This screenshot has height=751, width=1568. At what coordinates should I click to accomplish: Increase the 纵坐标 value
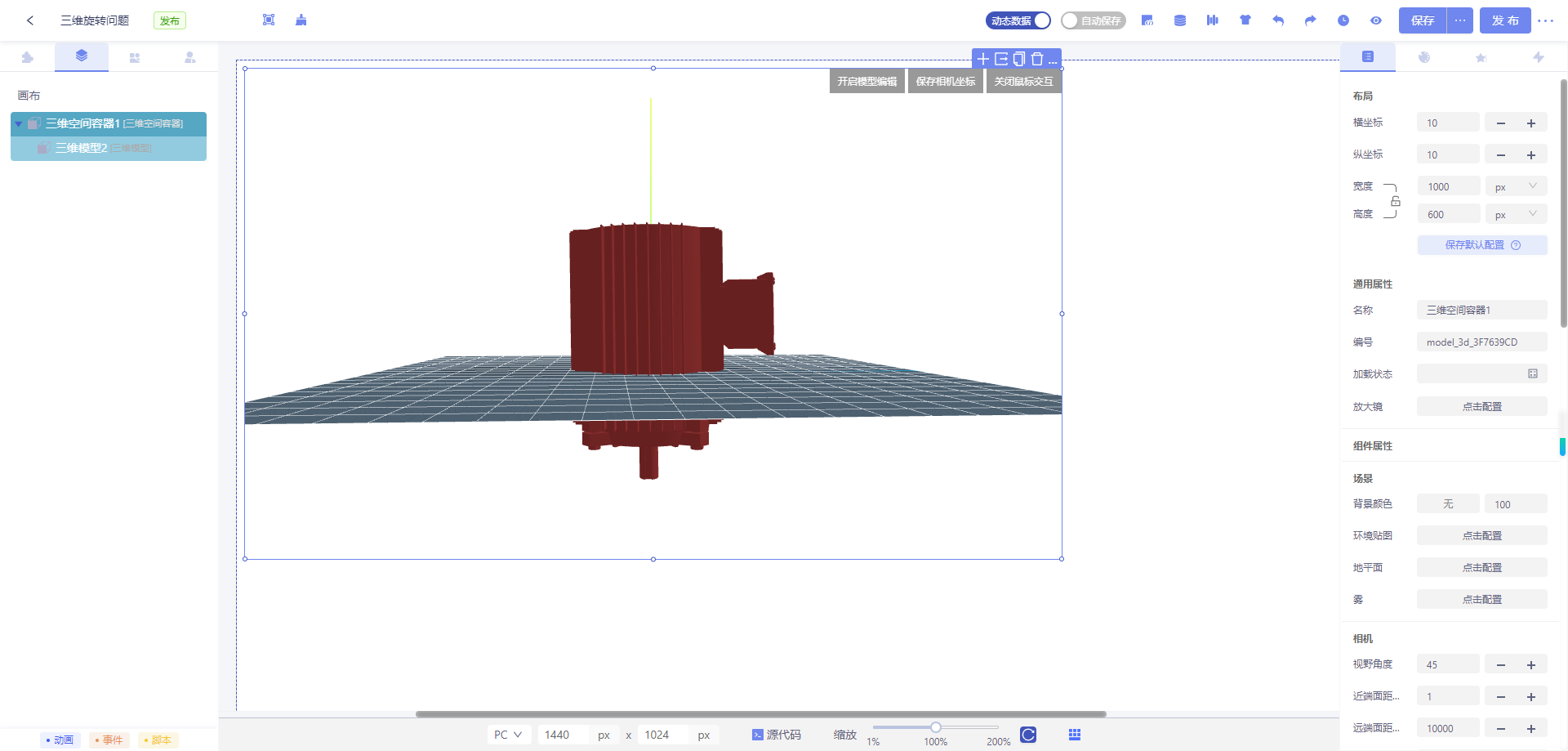tap(1531, 155)
